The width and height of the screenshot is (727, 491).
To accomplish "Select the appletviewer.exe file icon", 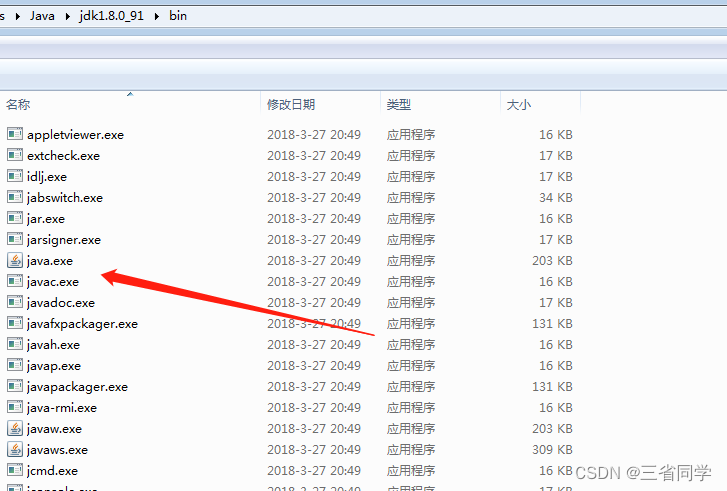I will pos(15,134).
